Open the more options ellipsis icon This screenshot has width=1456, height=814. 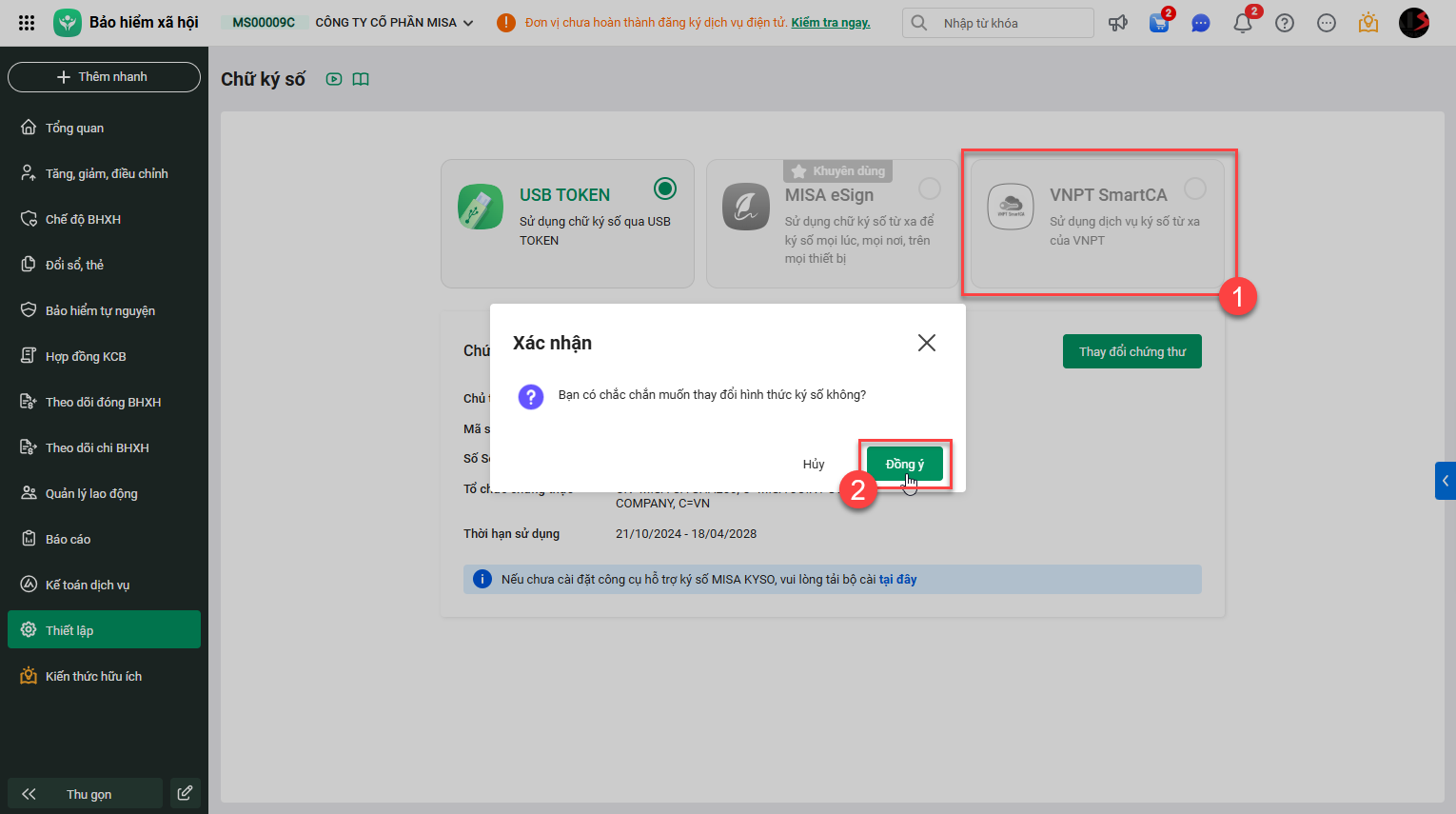tap(1327, 23)
